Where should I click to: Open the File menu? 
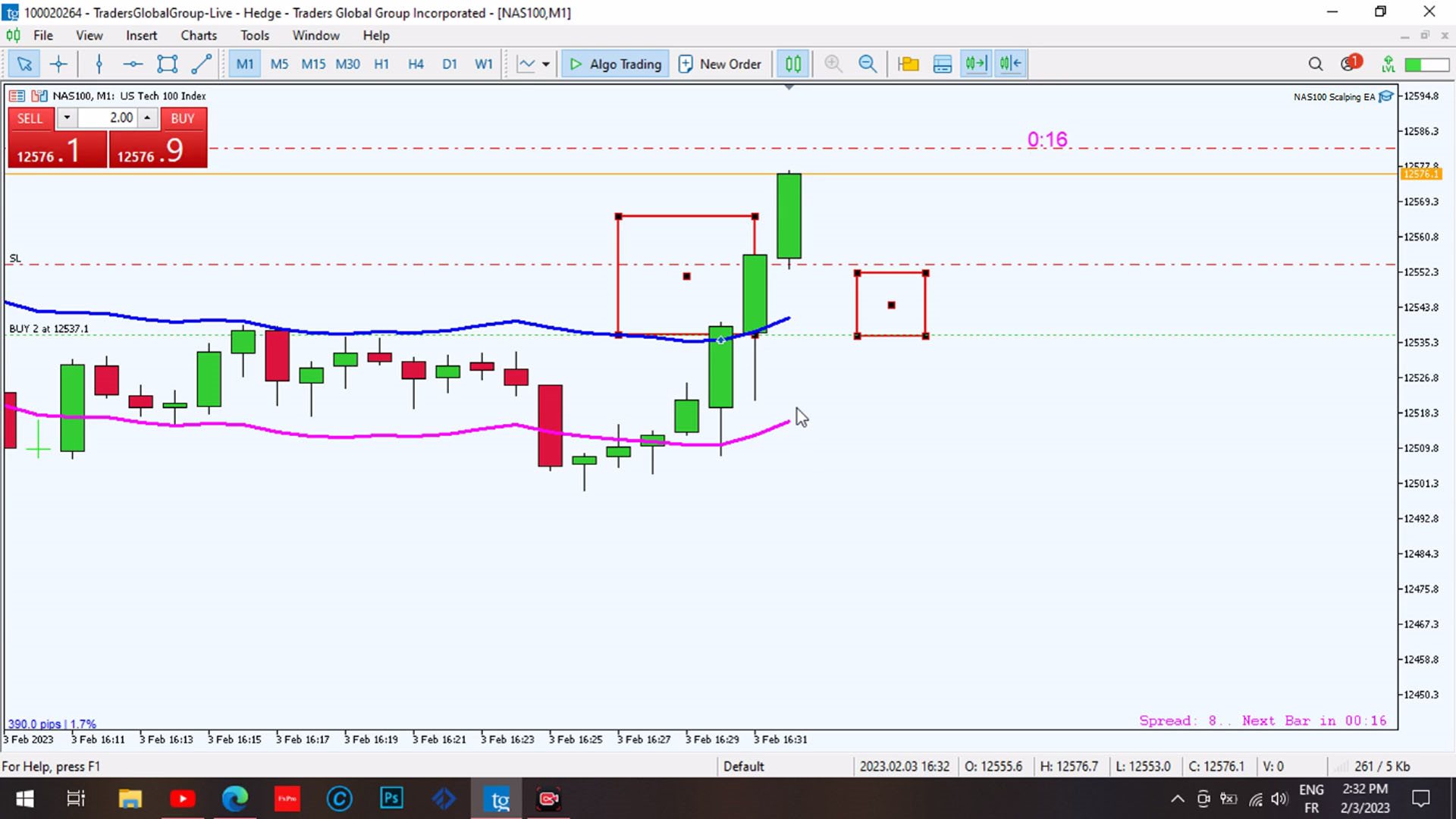click(43, 35)
